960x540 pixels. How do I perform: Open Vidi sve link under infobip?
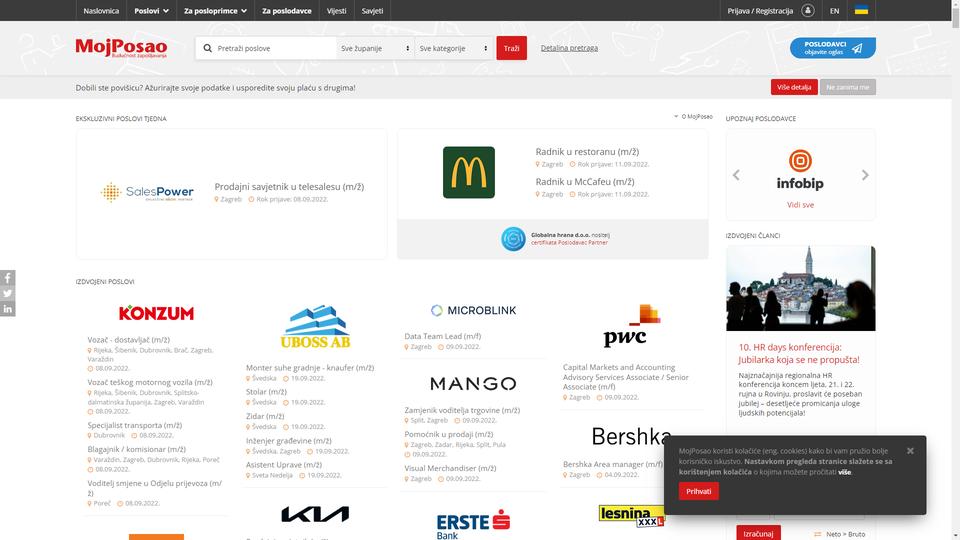pos(800,205)
